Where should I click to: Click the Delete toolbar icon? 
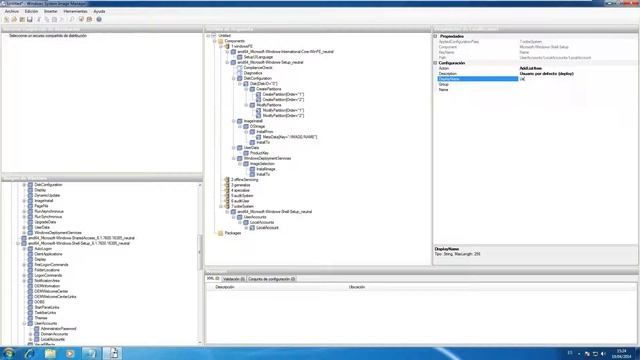point(62,20)
